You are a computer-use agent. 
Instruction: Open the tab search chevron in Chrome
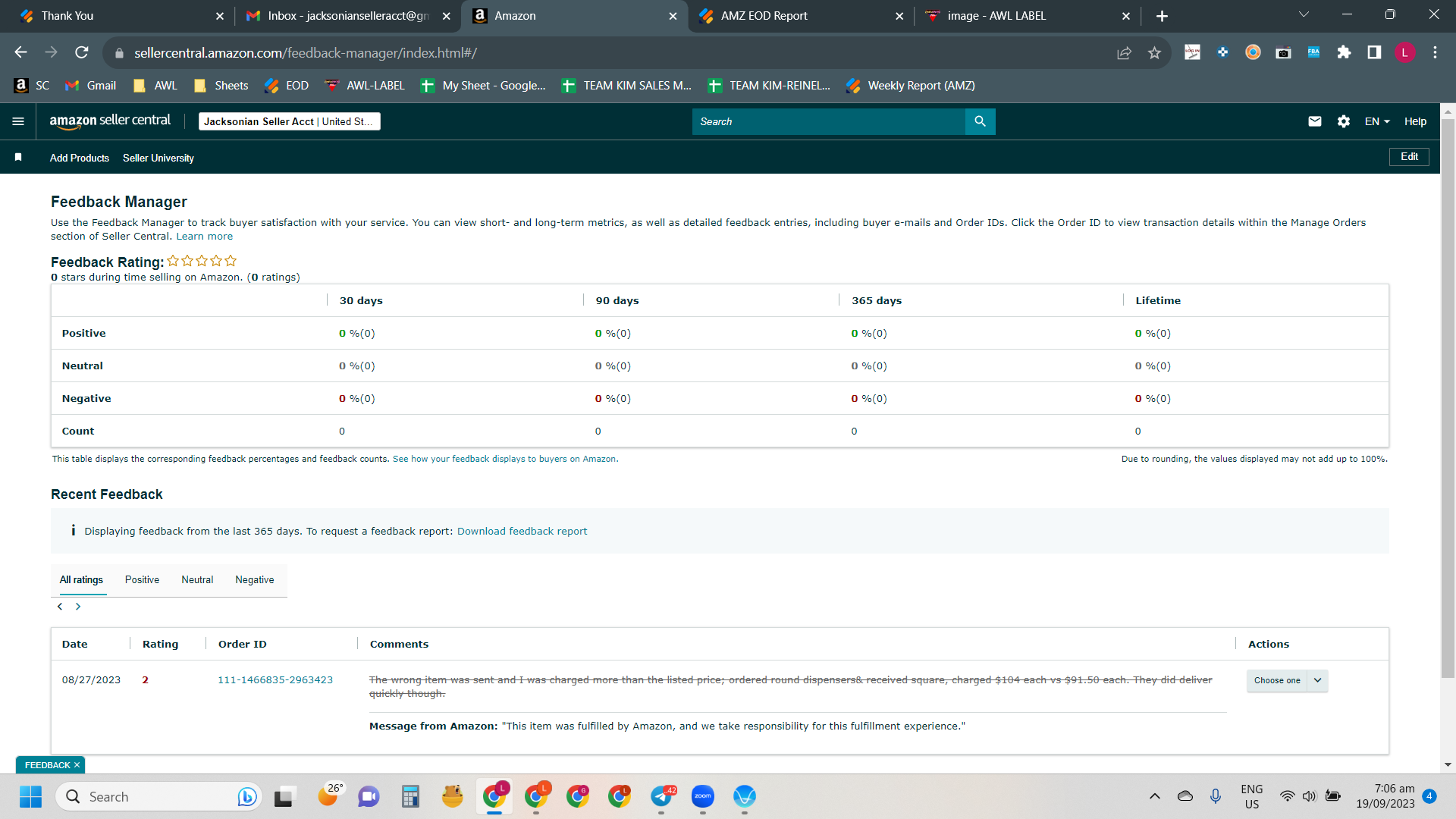point(1304,15)
